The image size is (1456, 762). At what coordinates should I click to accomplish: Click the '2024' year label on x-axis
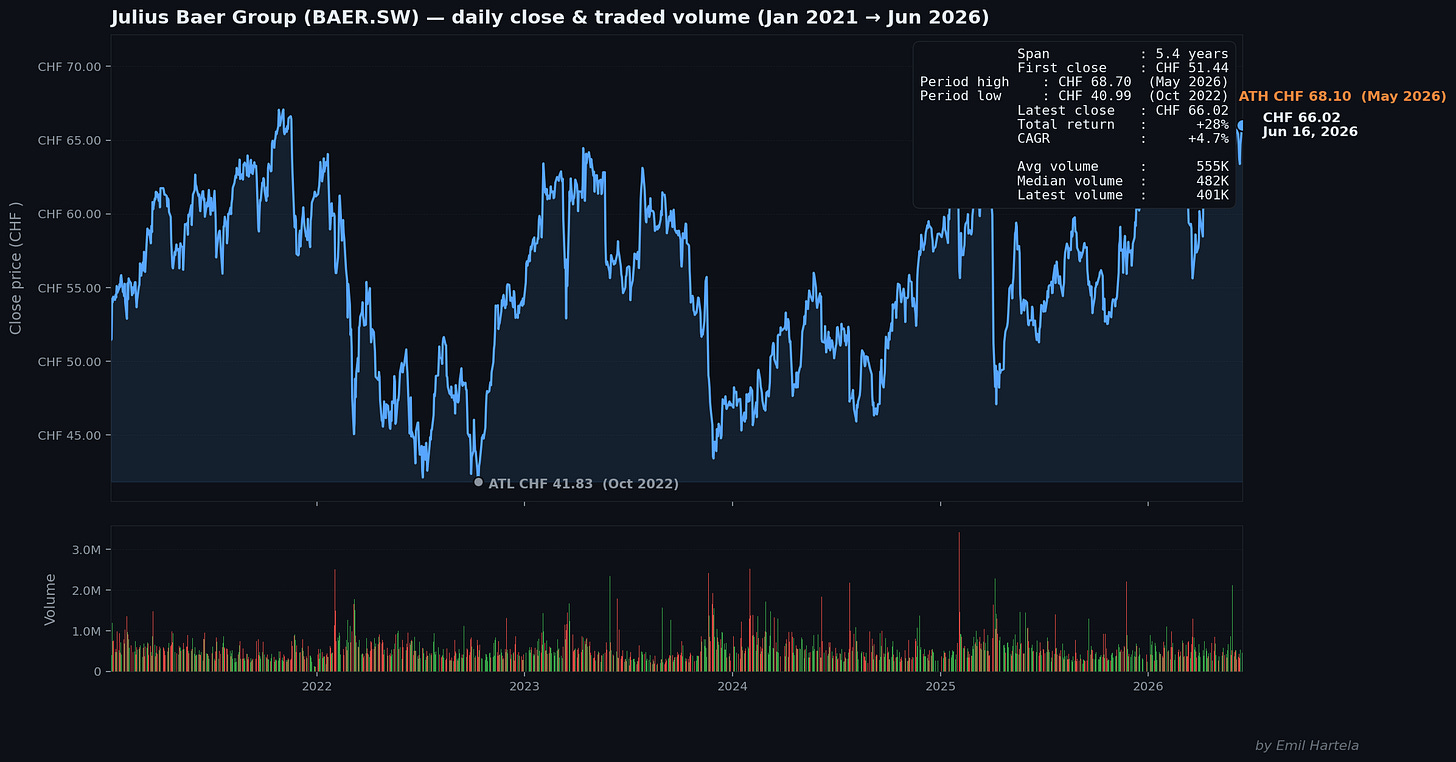click(732, 686)
